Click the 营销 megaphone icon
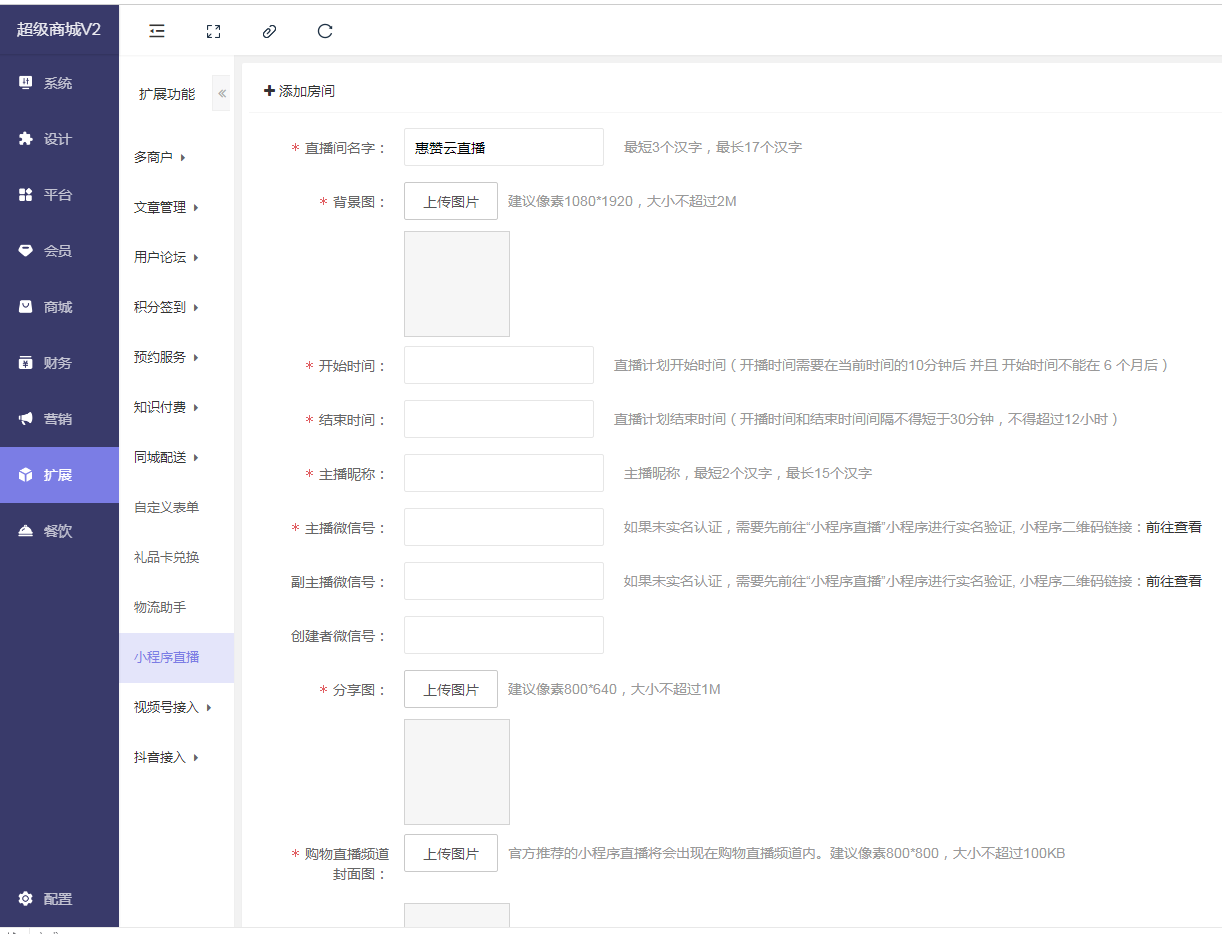This screenshot has width=1222, height=934. click(26, 419)
